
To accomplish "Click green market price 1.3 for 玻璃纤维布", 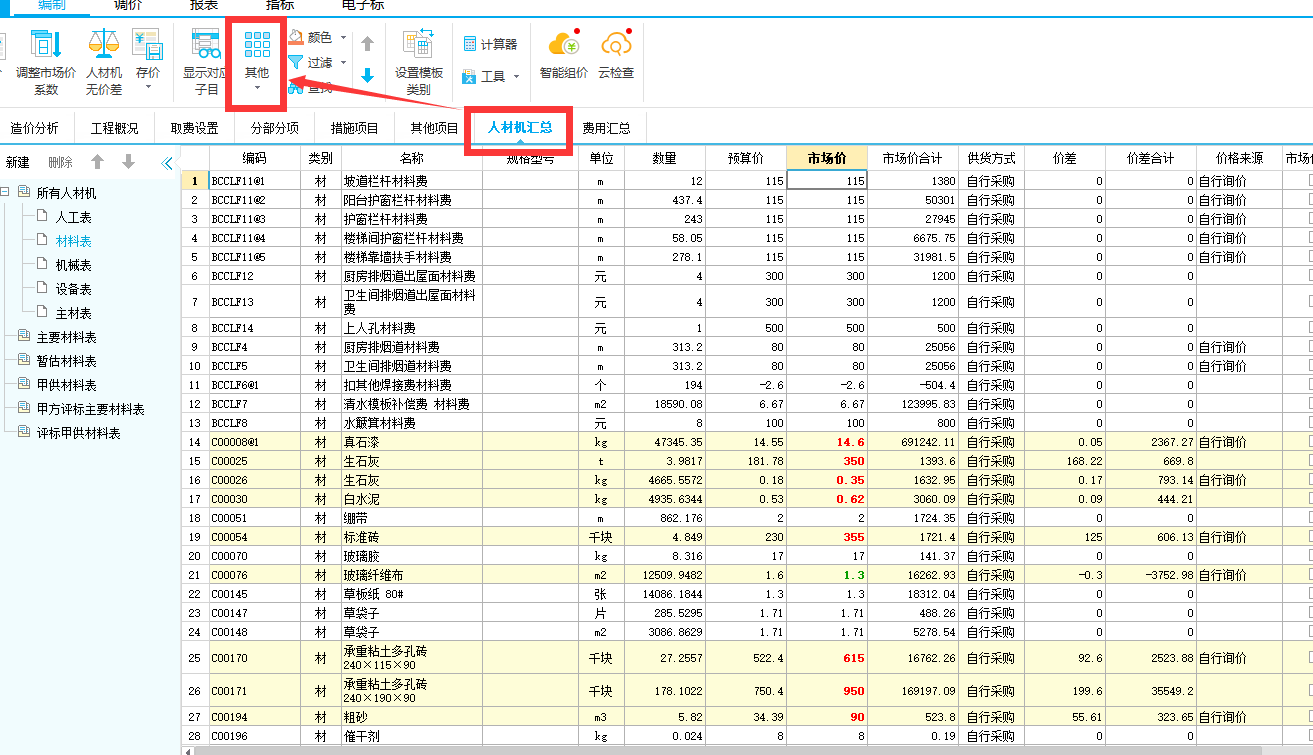I will click(827, 575).
